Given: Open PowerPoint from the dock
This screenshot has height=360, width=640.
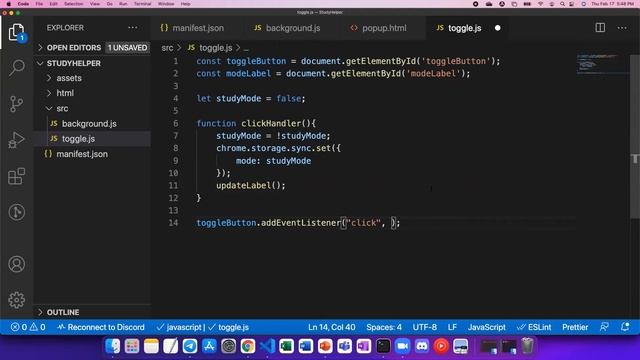Looking at the screenshot, I should tap(325, 346).
